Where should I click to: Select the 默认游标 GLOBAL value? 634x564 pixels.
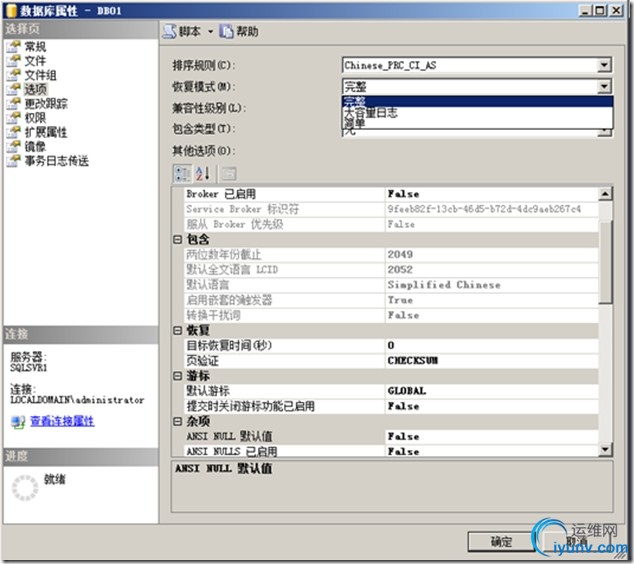[492, 391]
